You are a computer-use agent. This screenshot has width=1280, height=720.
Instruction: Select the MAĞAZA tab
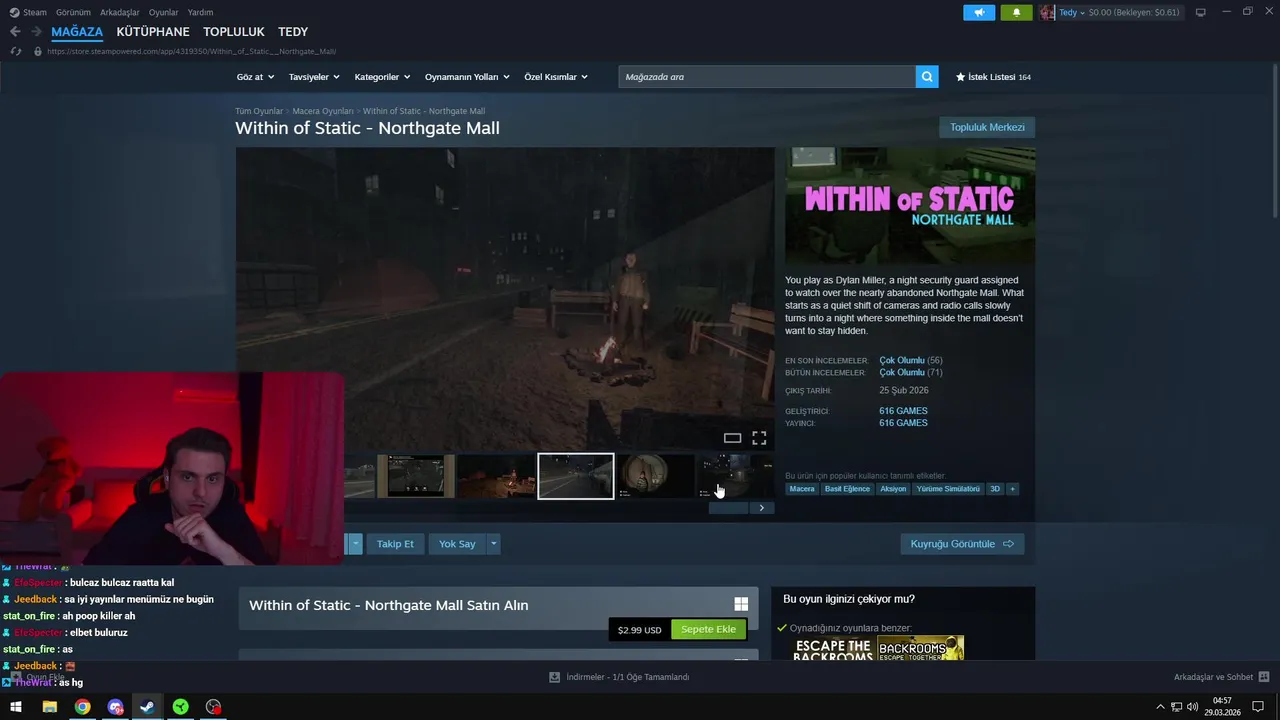(77, 32)
